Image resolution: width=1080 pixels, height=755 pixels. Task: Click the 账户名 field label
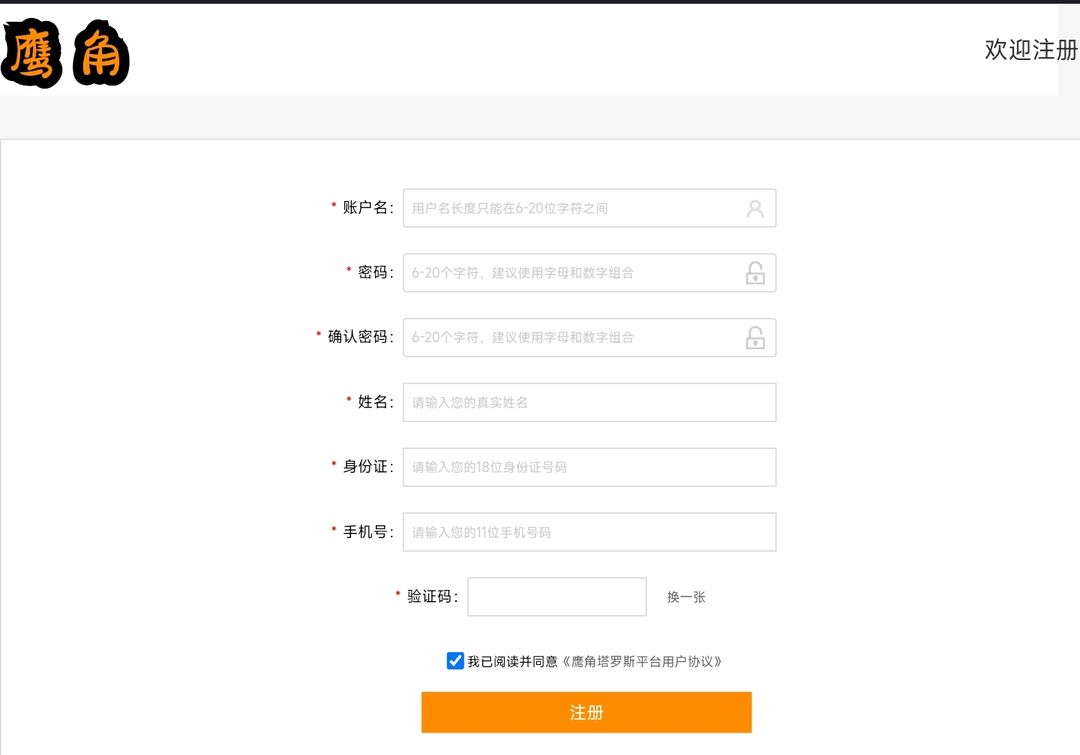point(367,208)
